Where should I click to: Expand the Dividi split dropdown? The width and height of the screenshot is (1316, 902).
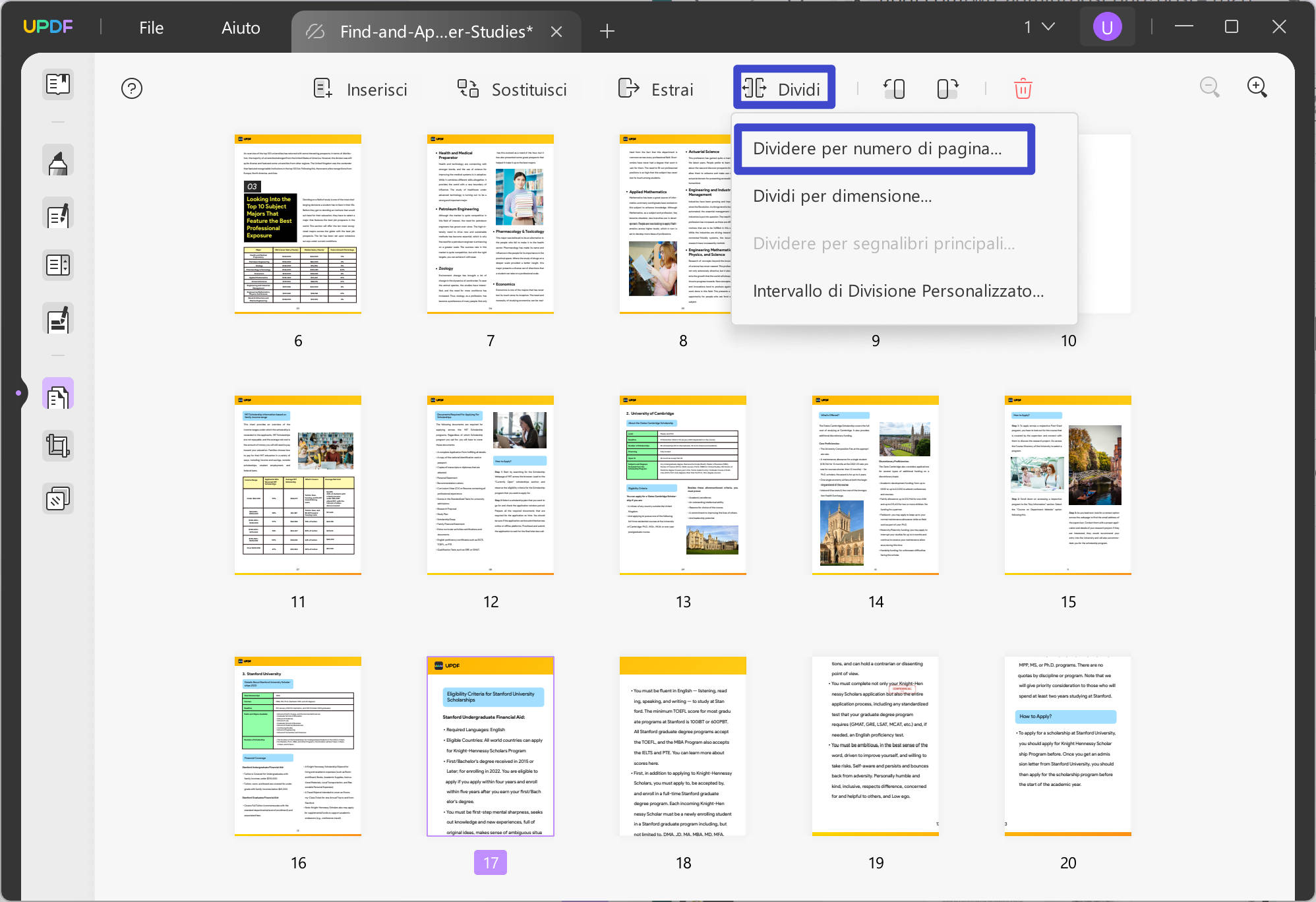coord(783,88)
